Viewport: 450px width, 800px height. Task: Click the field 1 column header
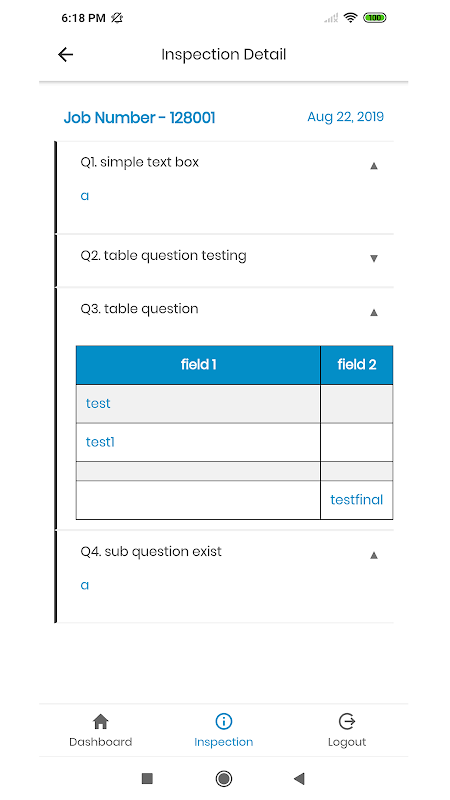click(198, 365)
